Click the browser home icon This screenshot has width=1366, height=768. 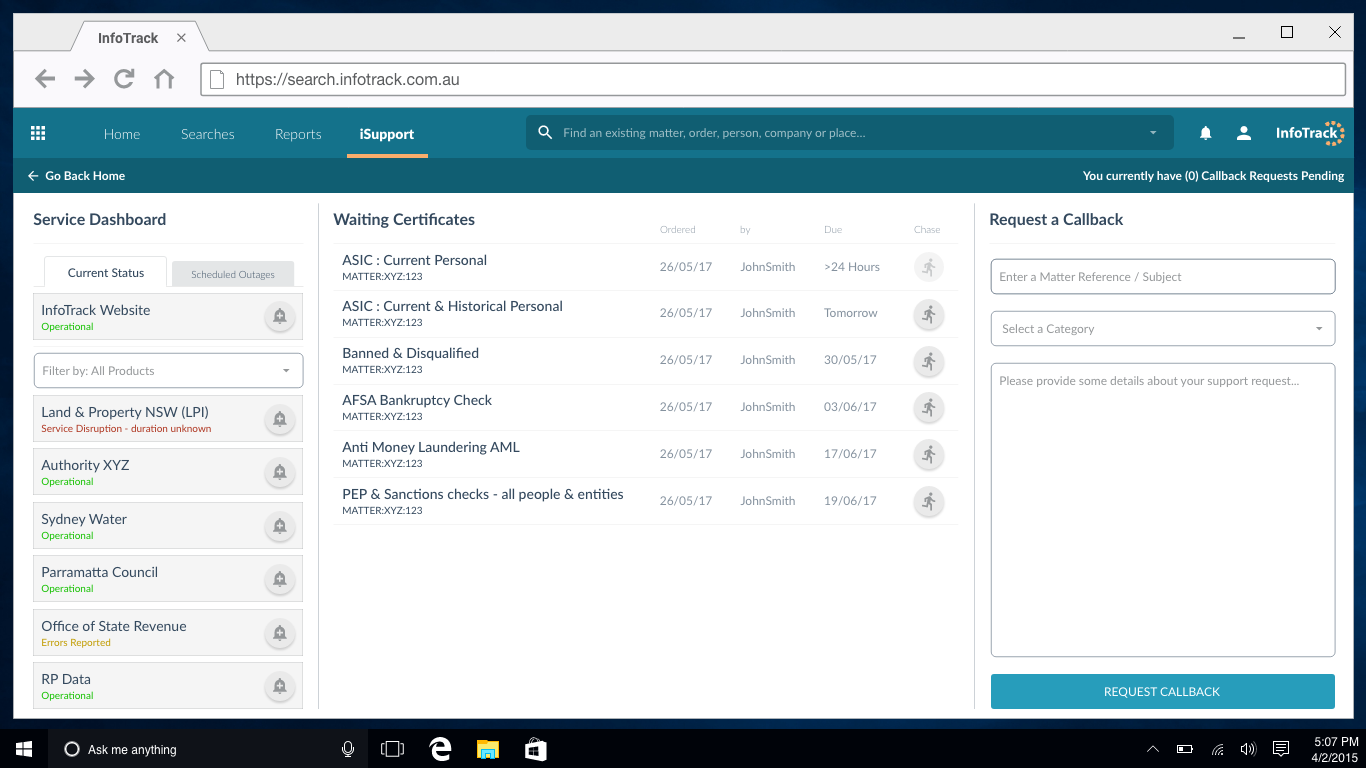pos(164,79)
